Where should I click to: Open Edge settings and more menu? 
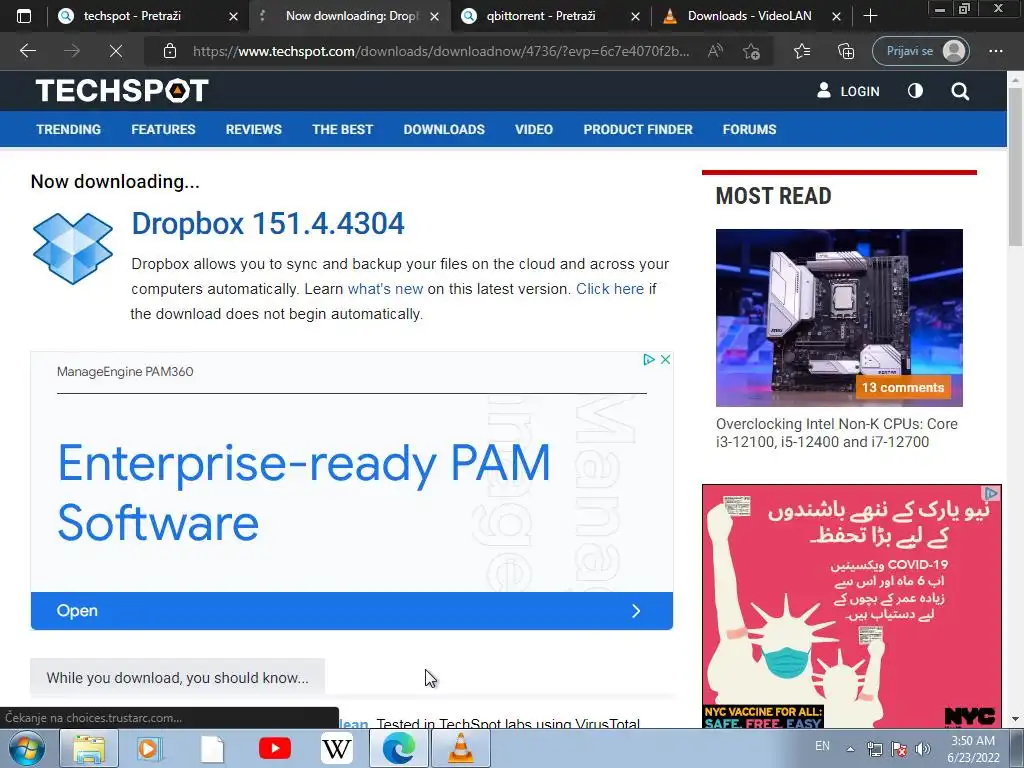click(995, 51)
